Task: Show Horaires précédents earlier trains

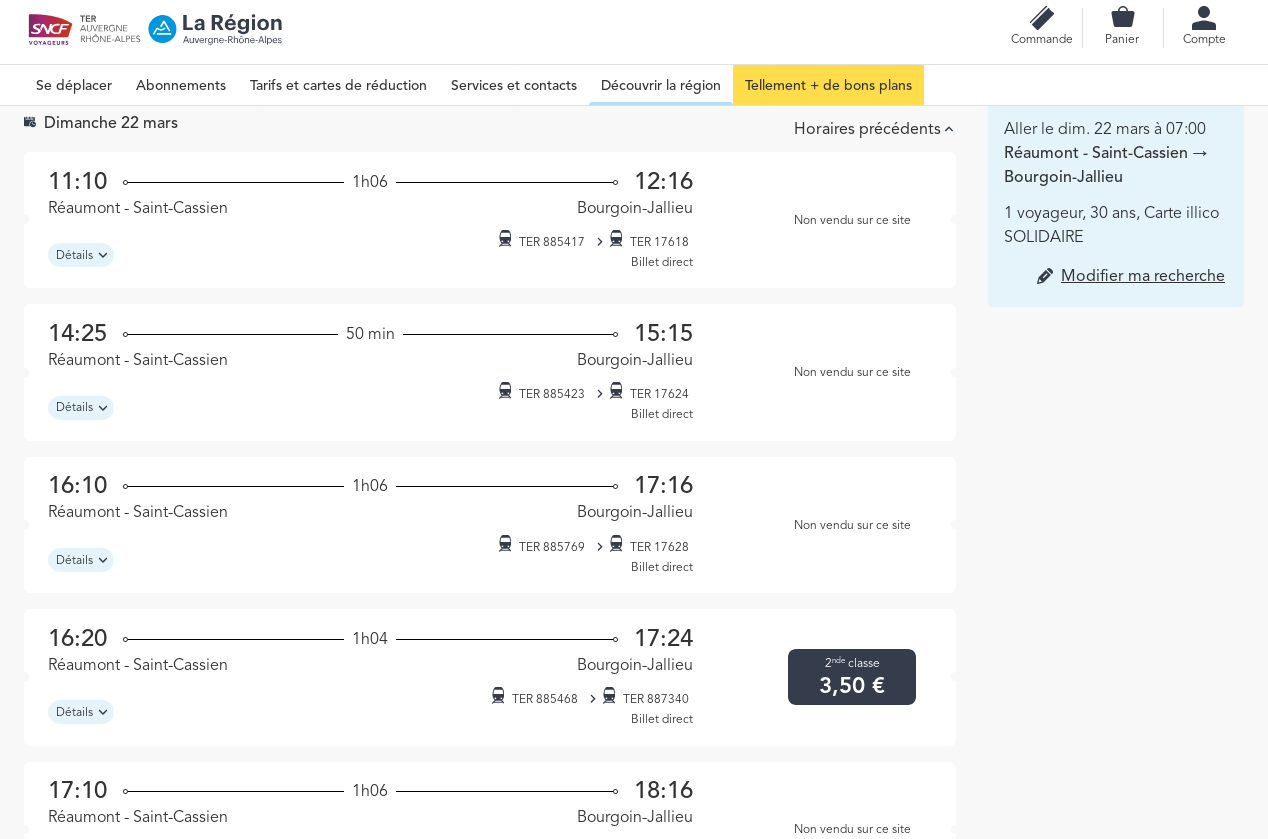Action: [x=873, y=129]
